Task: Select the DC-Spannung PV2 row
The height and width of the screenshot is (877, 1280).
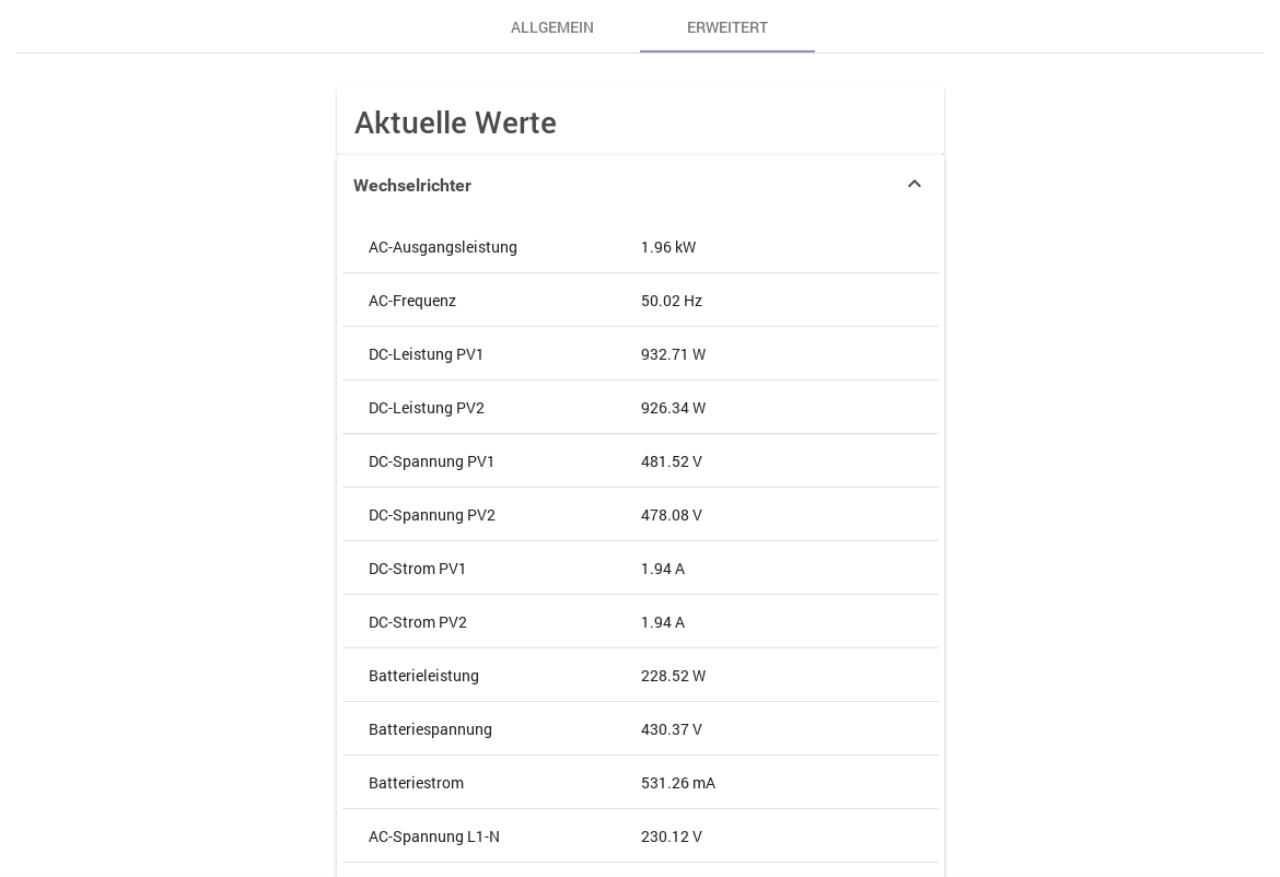Action: point(640,515)
